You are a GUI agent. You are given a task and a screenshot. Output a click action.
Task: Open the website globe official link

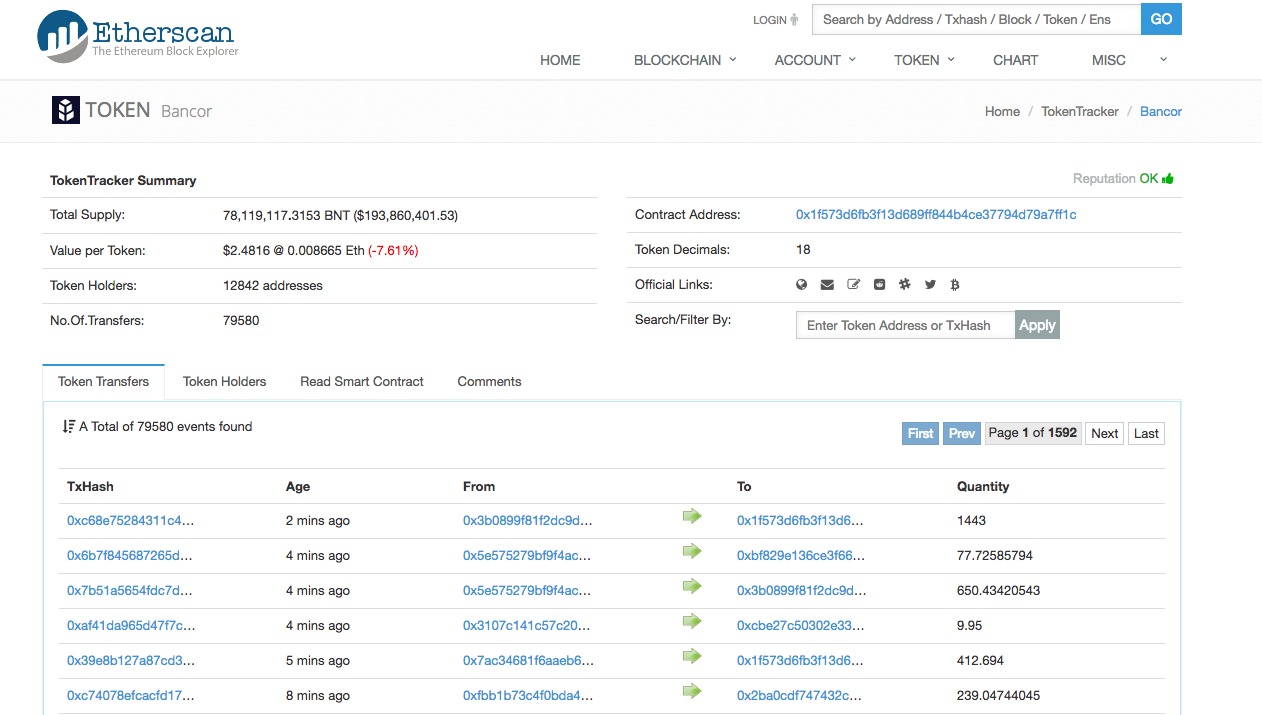801,285
